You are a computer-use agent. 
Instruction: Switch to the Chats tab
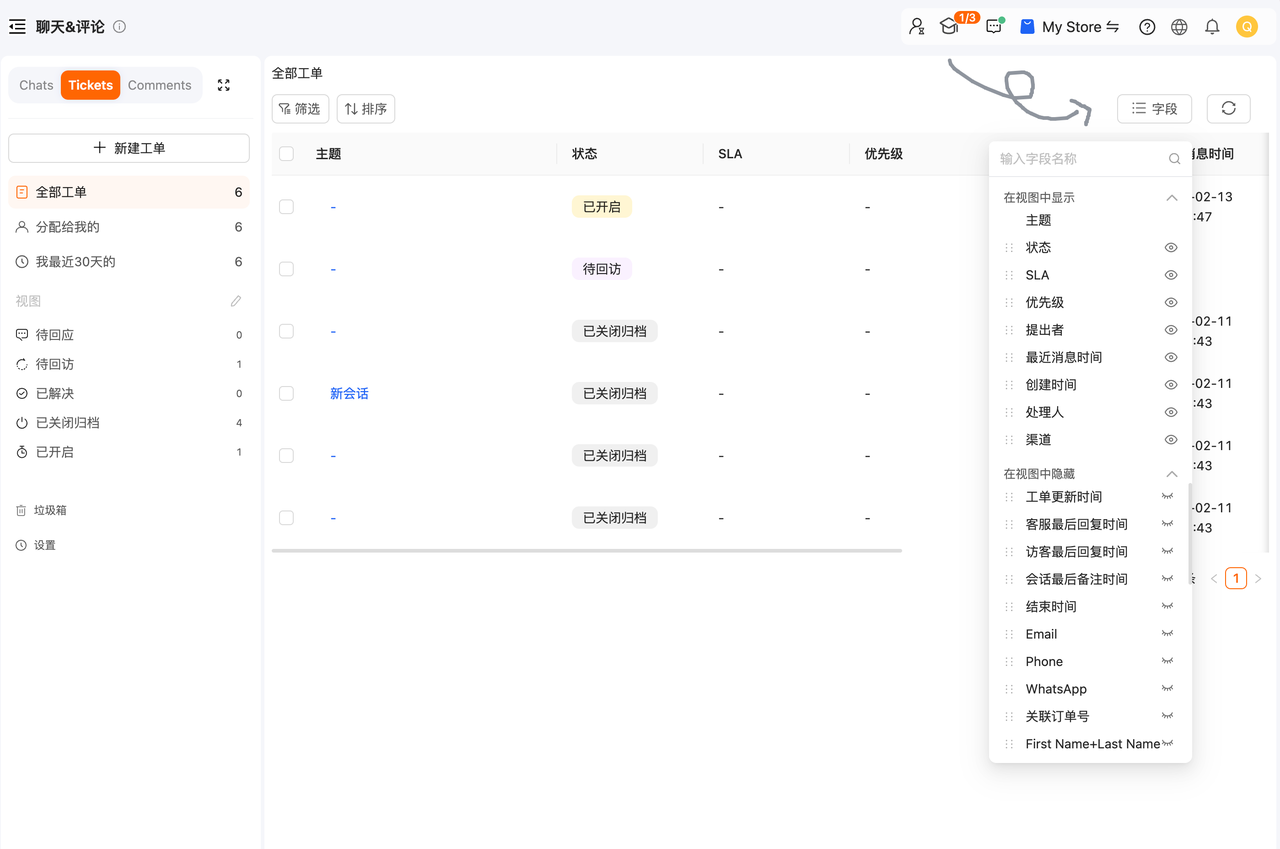[36, 85]
